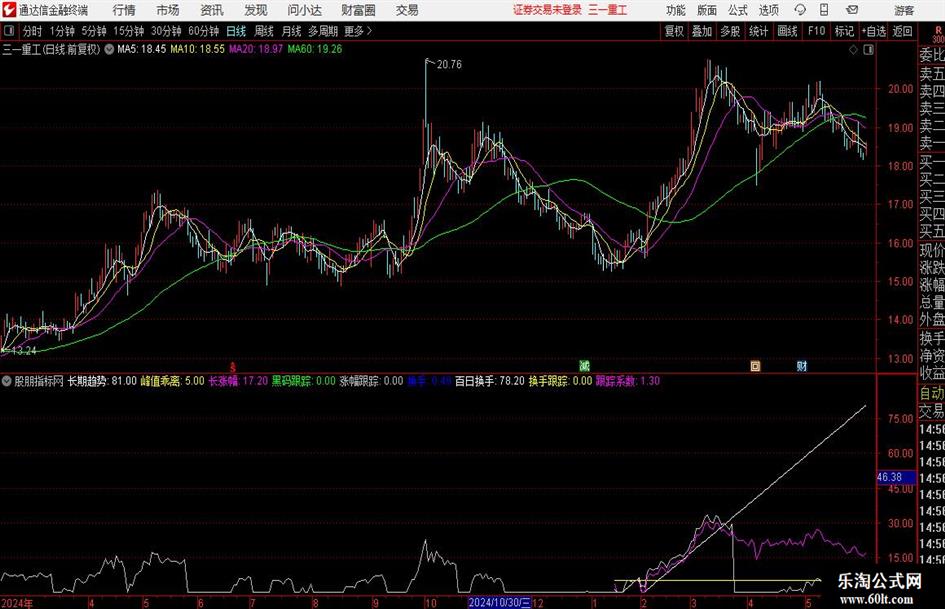
Task: Open the 问小达 menu
Action: 304,10
